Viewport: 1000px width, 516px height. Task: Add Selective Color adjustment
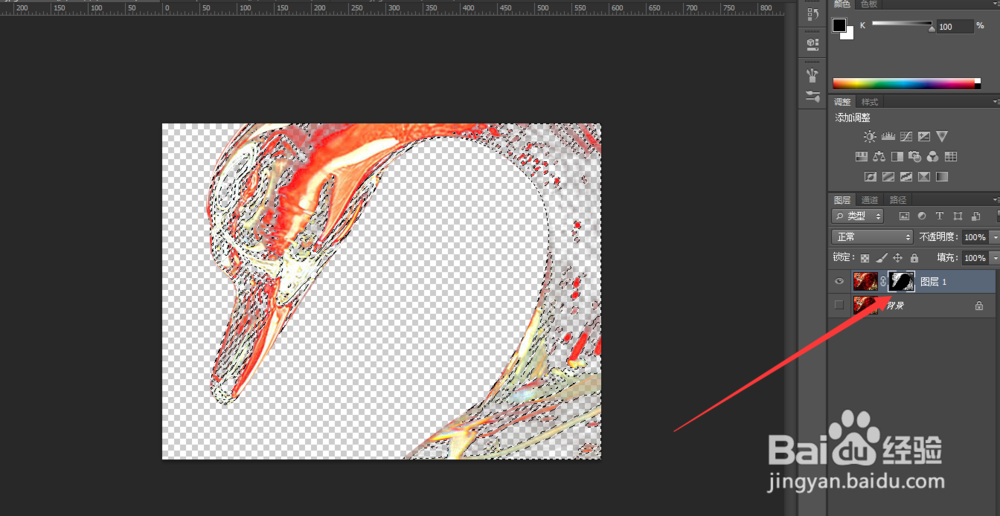point(923,177)
